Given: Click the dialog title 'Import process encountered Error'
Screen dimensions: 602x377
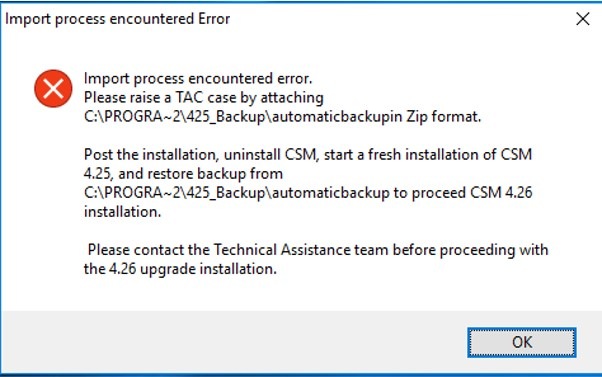Looking at the screenshot, I should [117, 19].
